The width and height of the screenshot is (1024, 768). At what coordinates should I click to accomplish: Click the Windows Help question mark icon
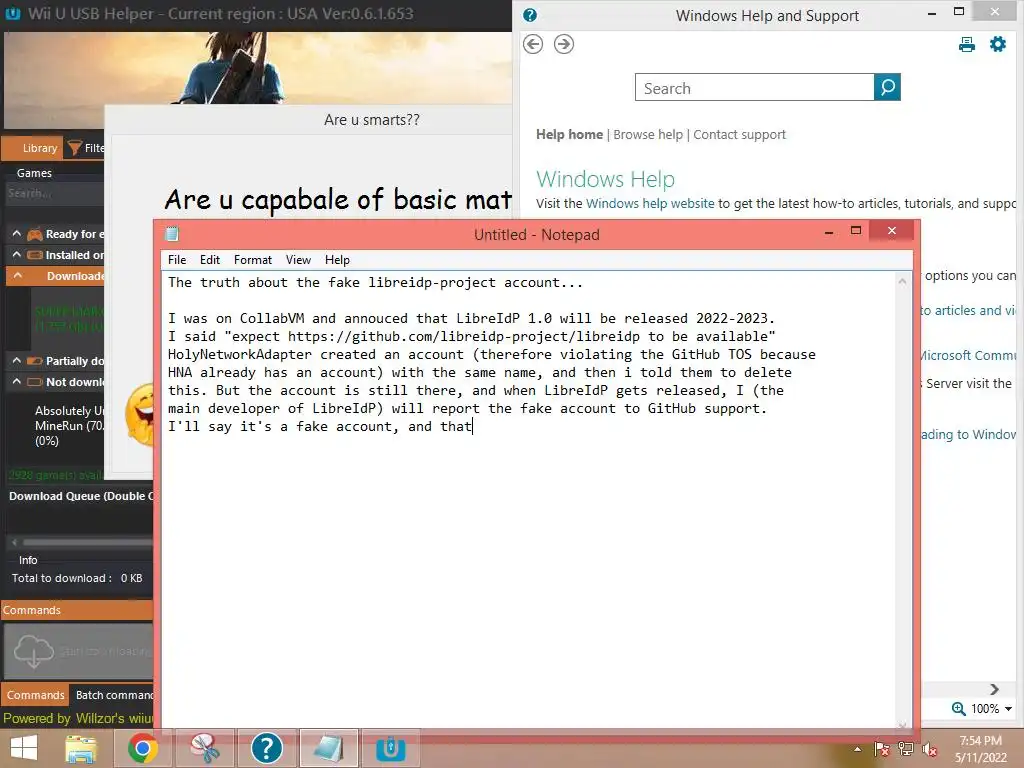click(530, 15)
